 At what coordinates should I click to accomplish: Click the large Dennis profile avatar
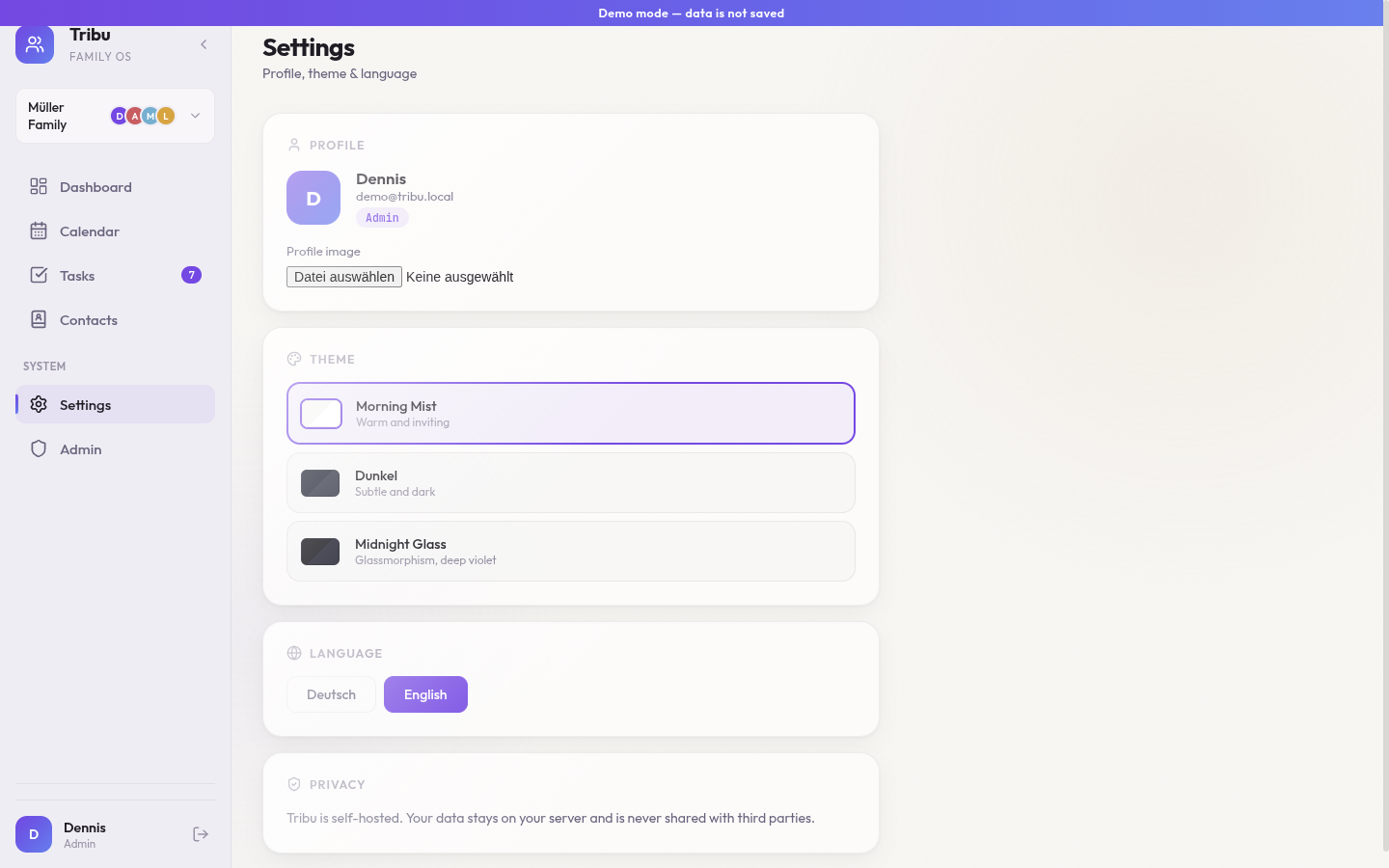(313, 198)
